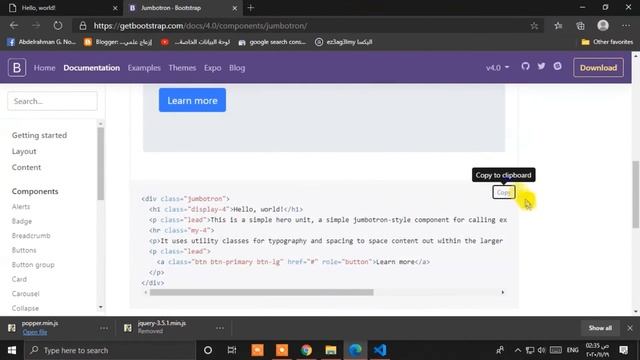The height and width of the screenshot is (360, 640).
Task: Open Layout sidebar section
Action: pos(24,151)
